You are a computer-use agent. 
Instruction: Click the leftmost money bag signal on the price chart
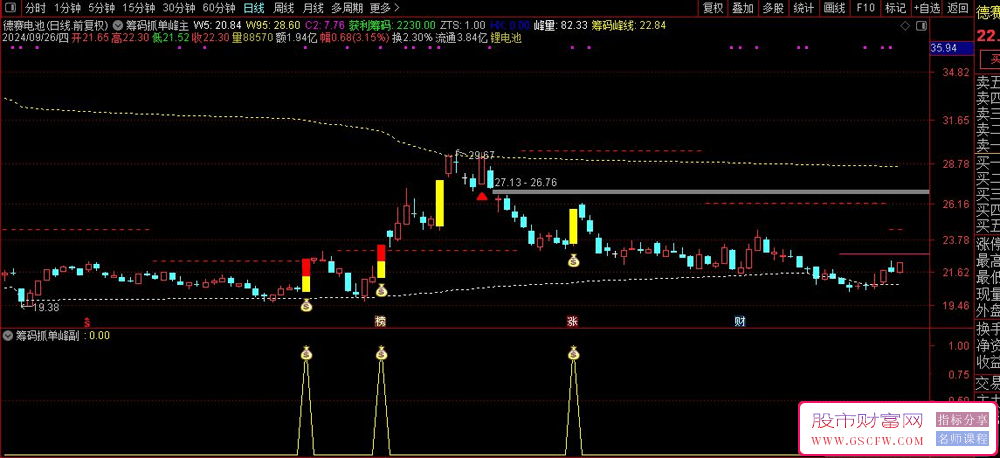click(306, 306)
